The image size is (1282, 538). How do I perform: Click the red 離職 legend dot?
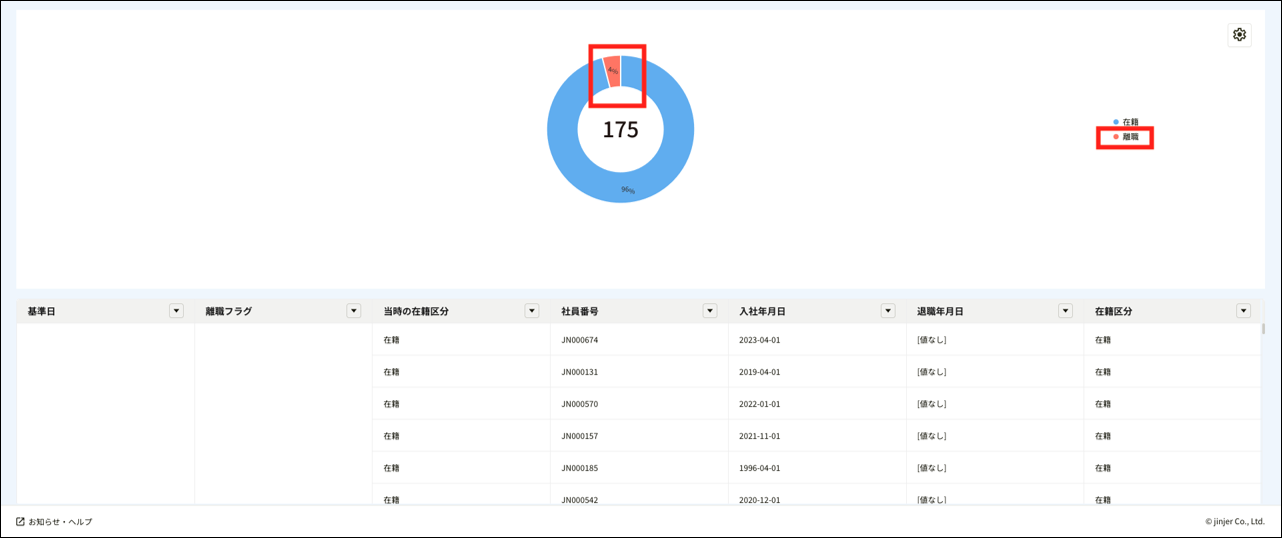pos(1116,137)
